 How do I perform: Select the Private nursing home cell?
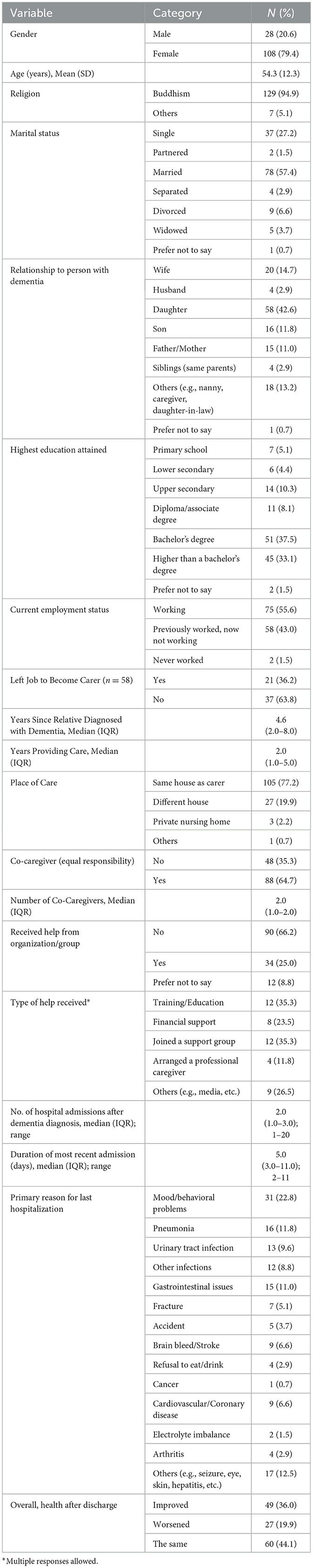(191, 821)
